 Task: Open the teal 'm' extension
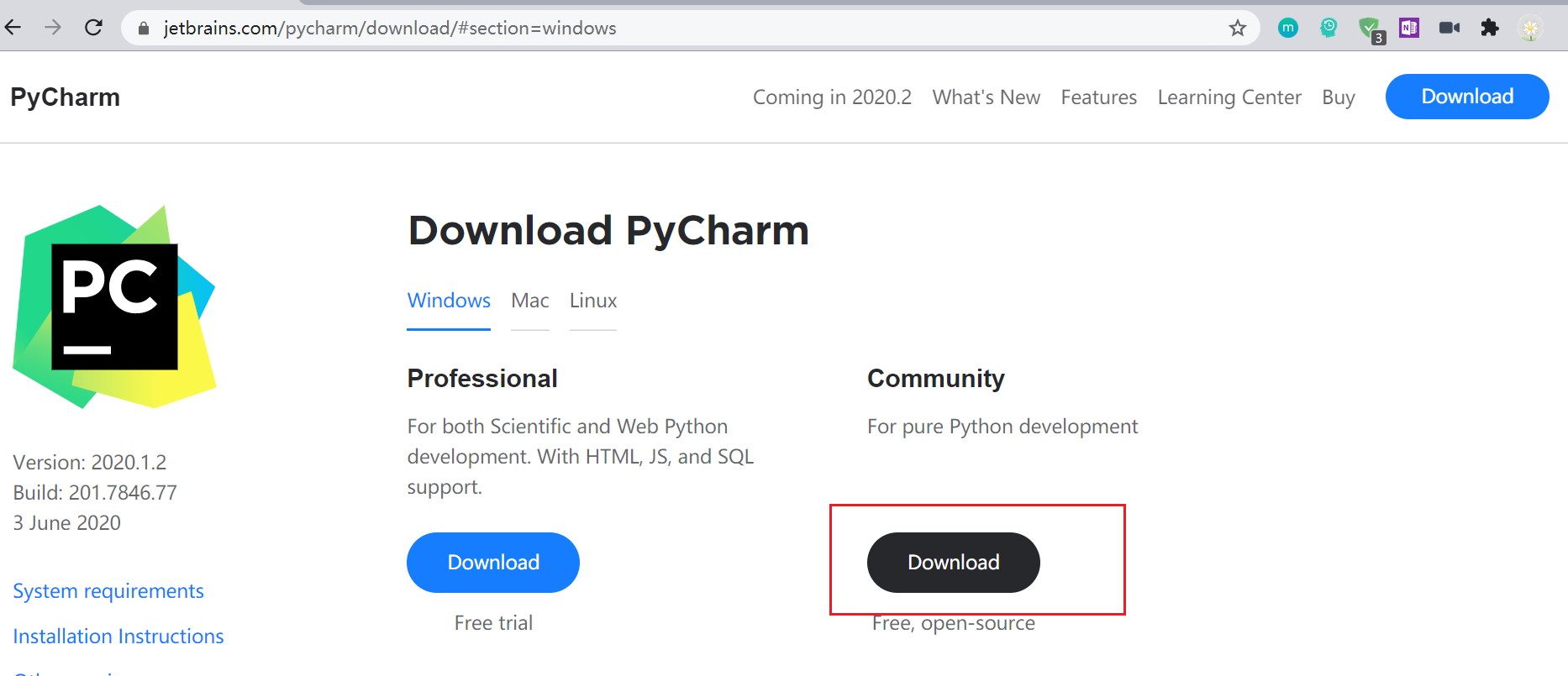1287,29
